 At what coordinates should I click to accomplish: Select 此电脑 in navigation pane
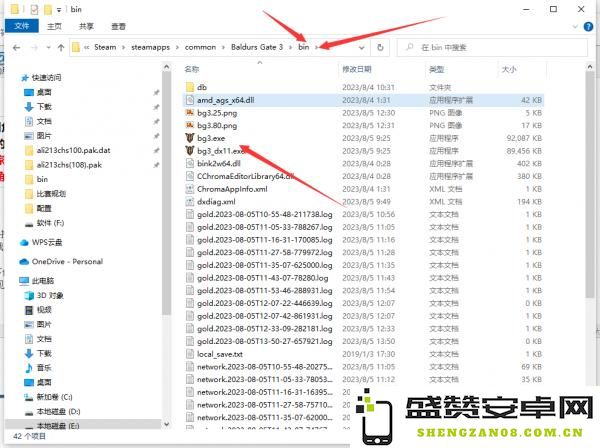tap(42, 281)
